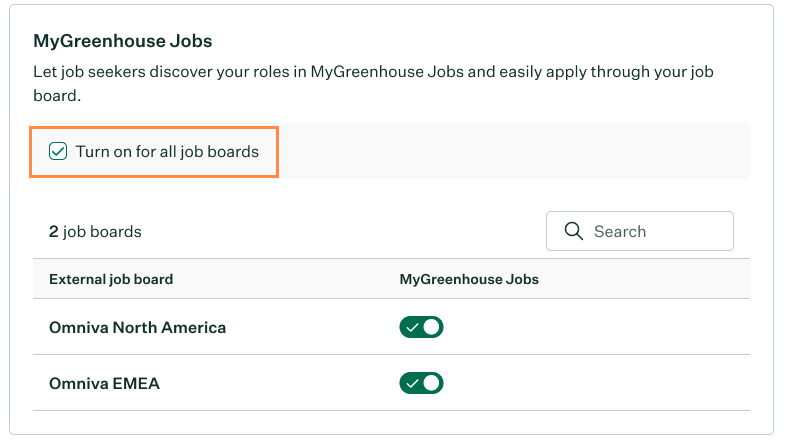Image resolution: width=785 pixels, height=446 pixels.
Task: Focus the Search job boards field
Action: (640, 231)
